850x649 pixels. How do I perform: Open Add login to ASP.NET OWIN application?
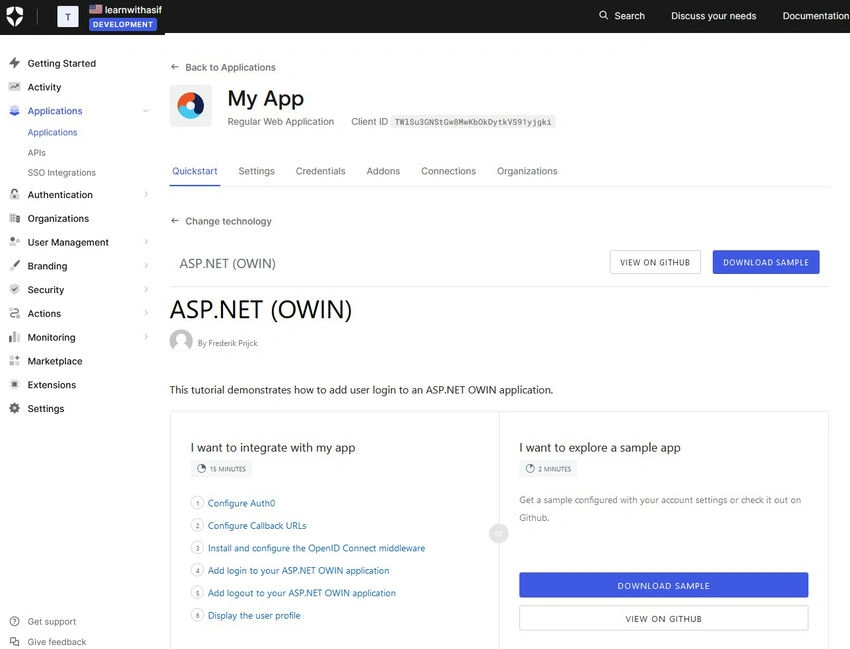[299, 570]
